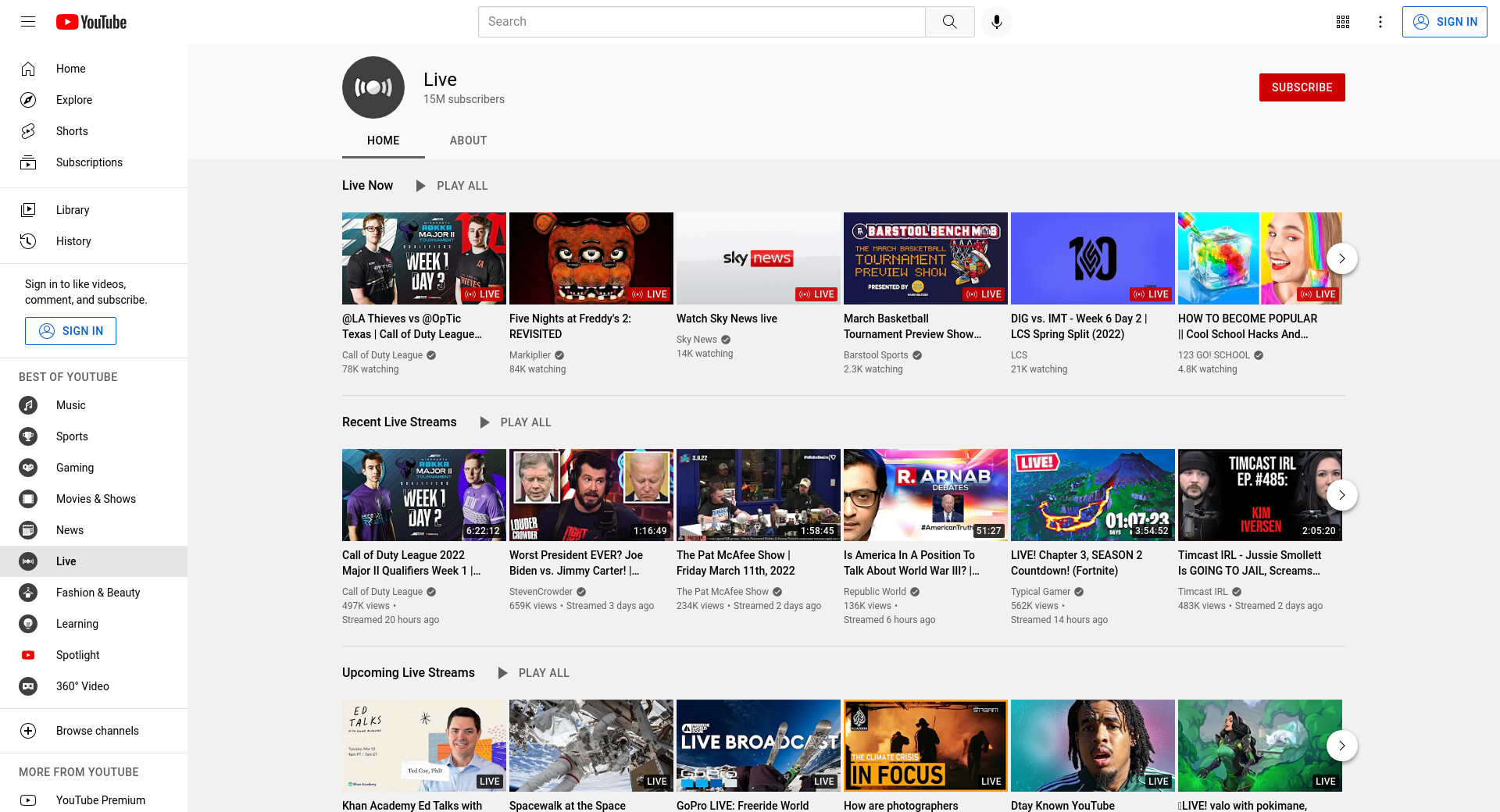Image resolution: width=1500 pixels, height=812 pixels.
Task: Play all Upcoming Live Streams
Action: coord(534,673)
